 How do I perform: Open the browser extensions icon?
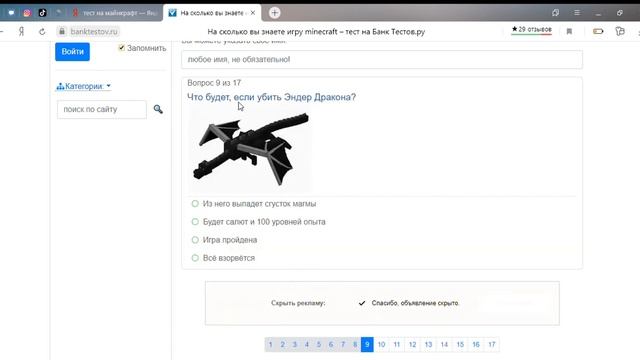(x=620, y=31)
